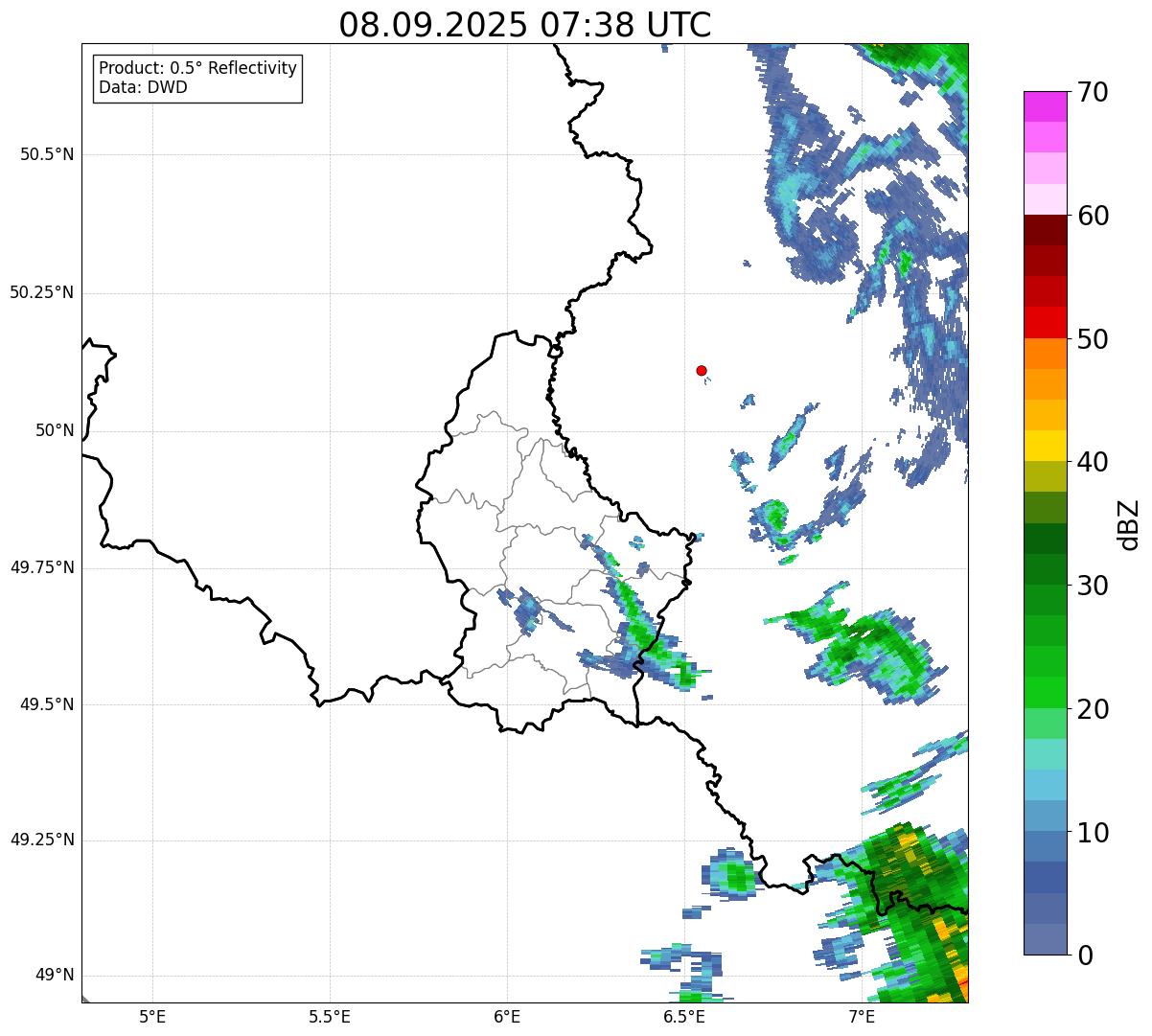Click the '30' colorbar tick label
Viewport: 1152px width, 1036px height.
point(1093,586)
